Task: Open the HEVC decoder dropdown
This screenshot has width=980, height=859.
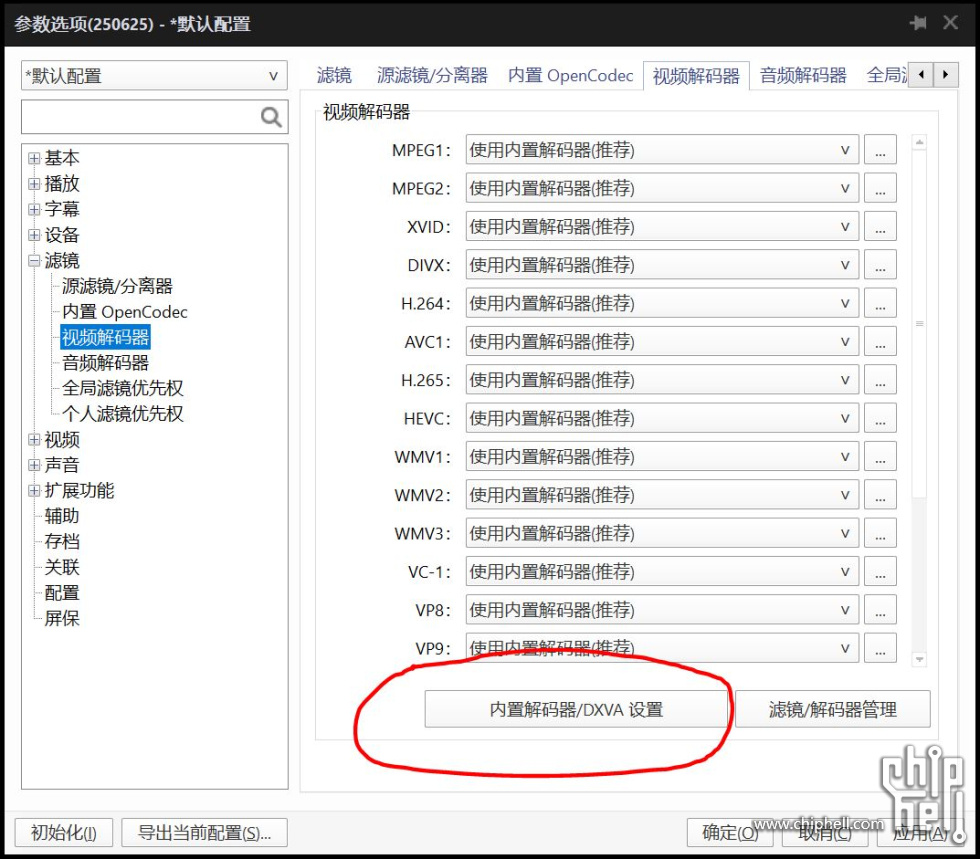Action: (662, 418)
